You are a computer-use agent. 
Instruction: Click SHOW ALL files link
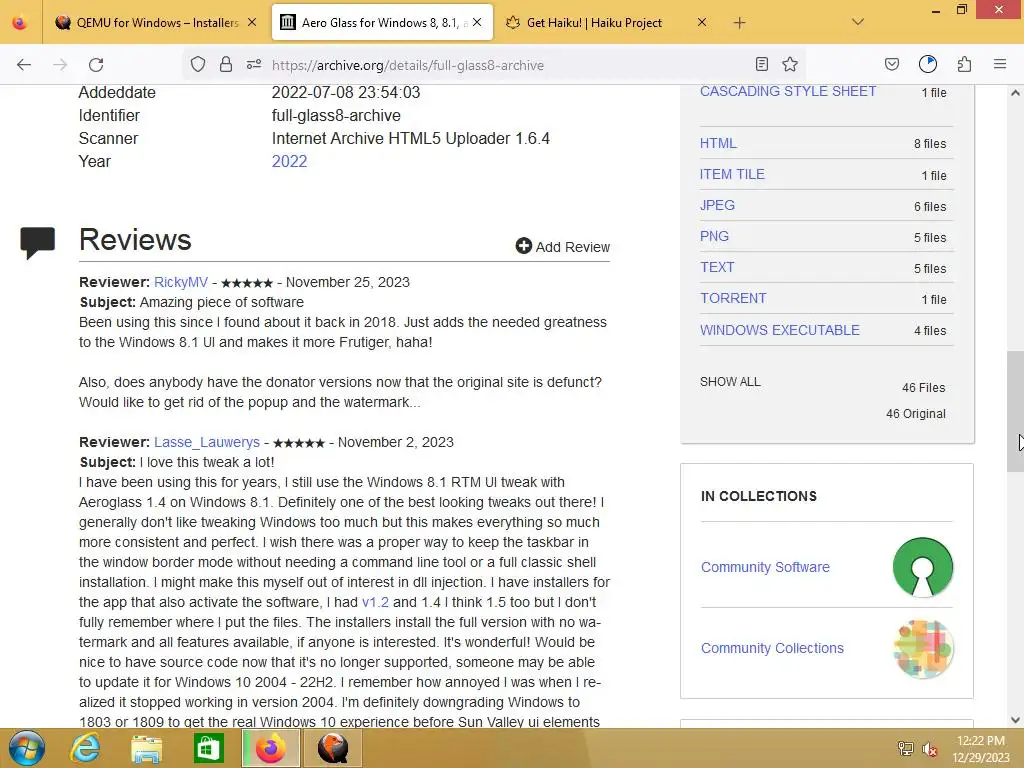[730, 382]
